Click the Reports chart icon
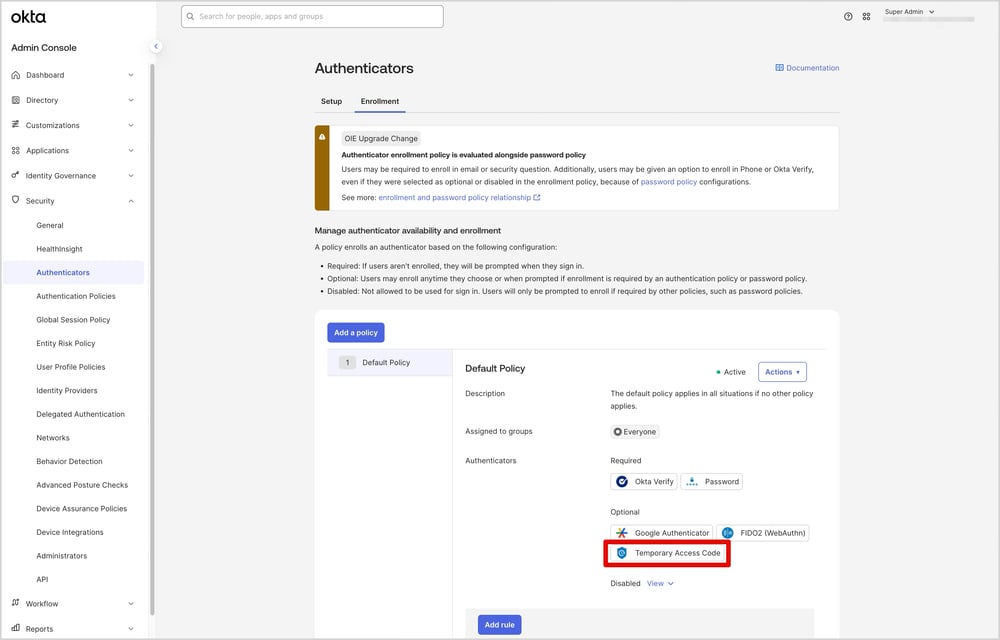The height and width of the screenshot is (640, 1000). [15, 629]
